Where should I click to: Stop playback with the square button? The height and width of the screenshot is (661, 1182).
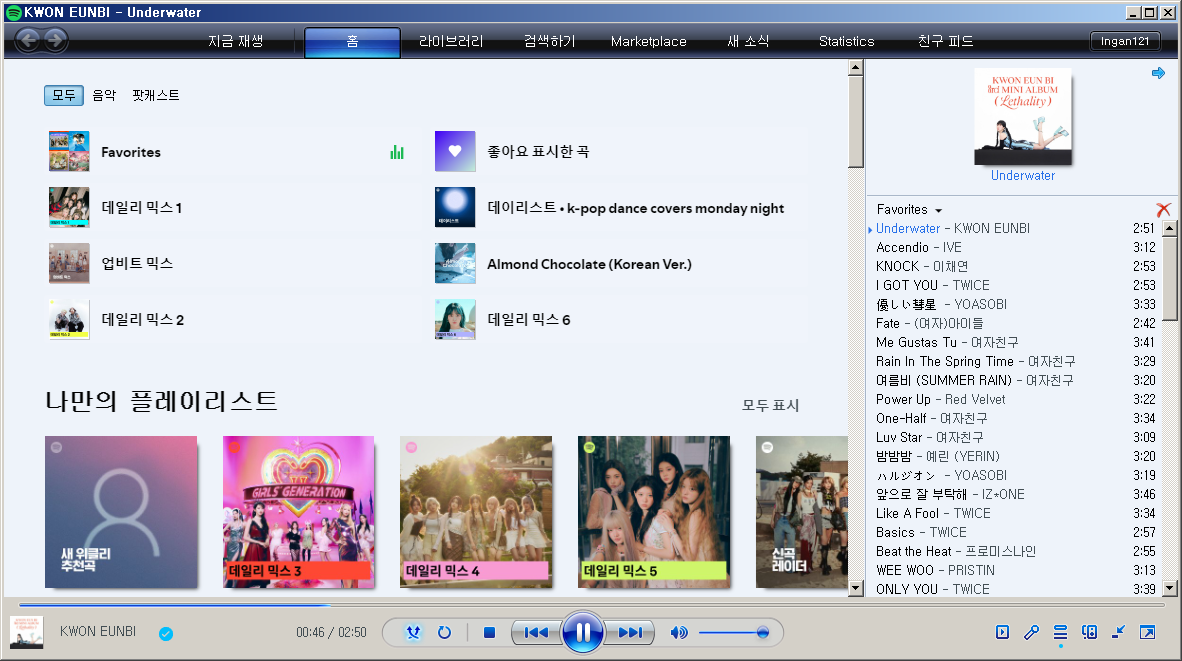coord(489,632)
